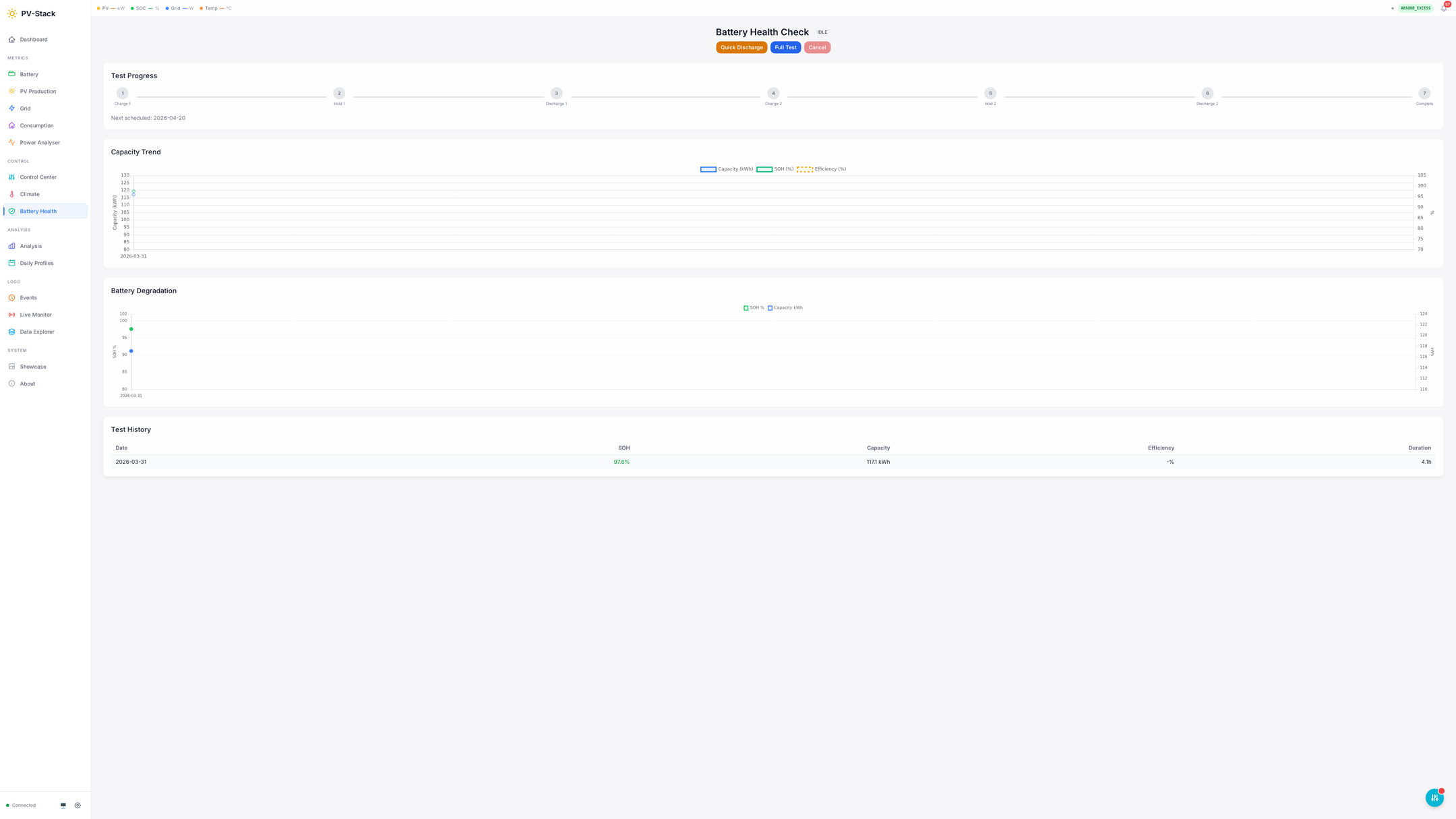1456x819 pixels.
Task: Click the PV-Stack sun logo
Action: click(12, 13)
